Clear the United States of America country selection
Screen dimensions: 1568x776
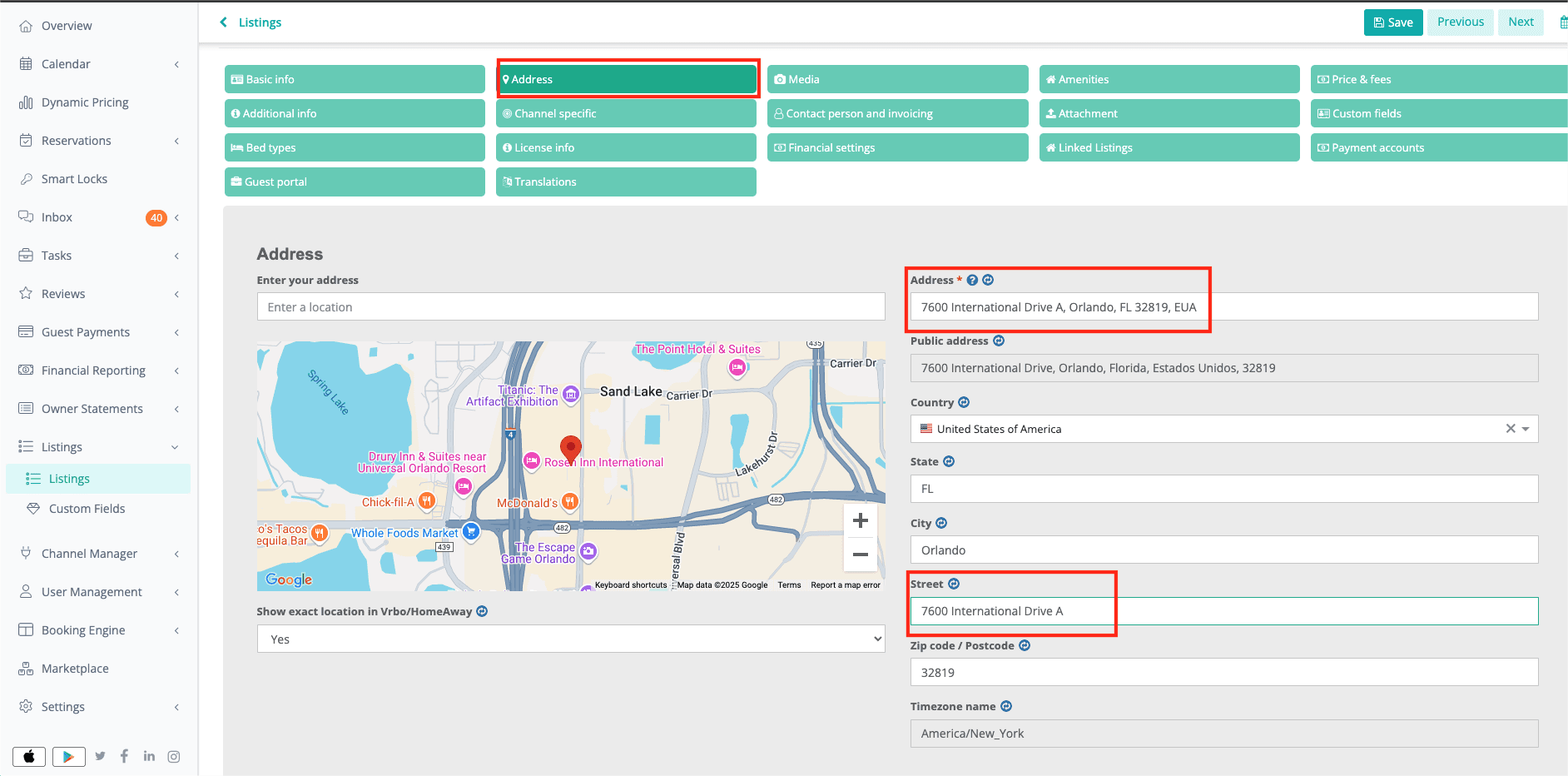click(x=1510, y=429)
